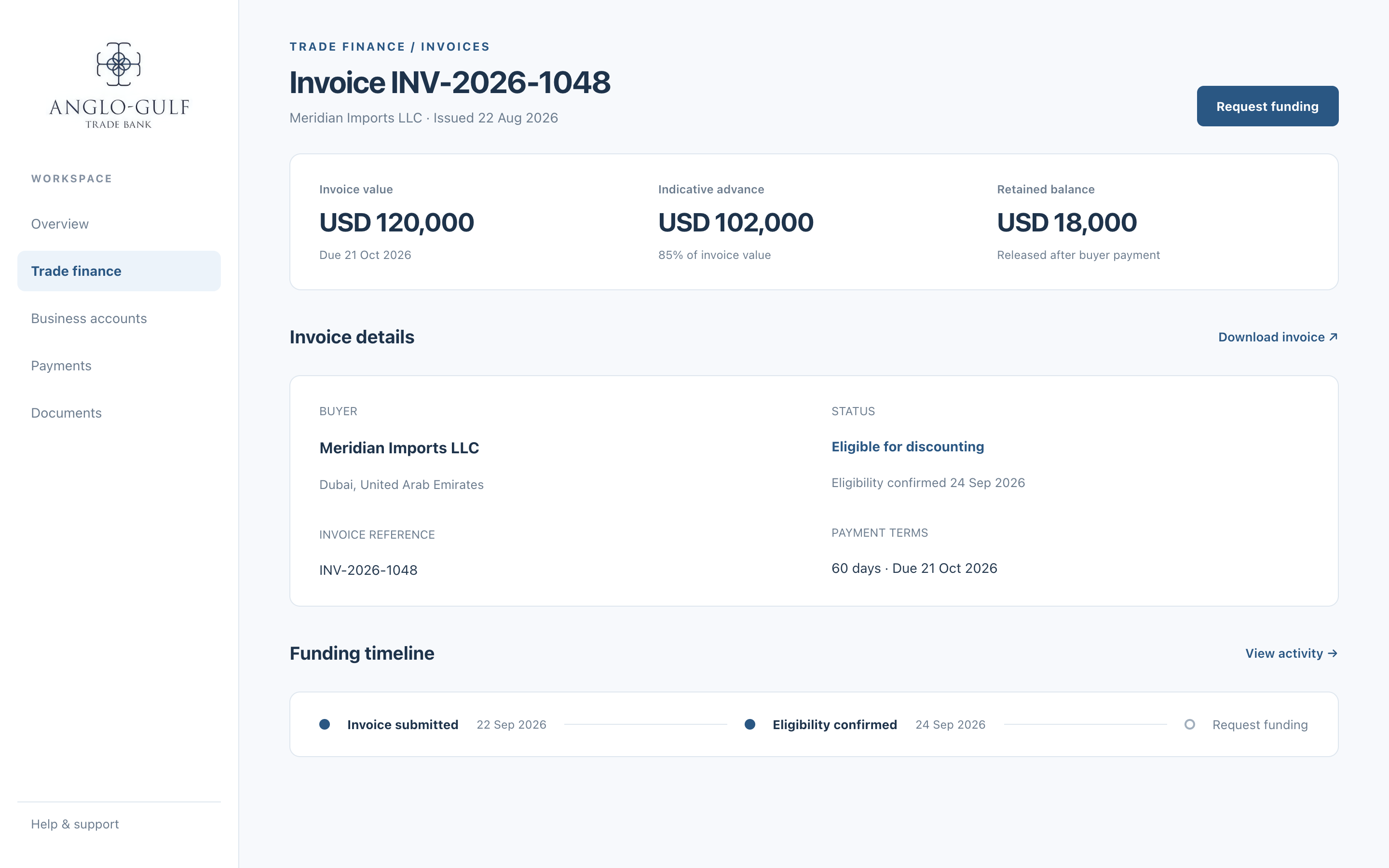Viewport: 1389px width, 868px height.
Task: Click the Eligibility confirmed step label
Action: pyautogui.click(x=834, y=724)
